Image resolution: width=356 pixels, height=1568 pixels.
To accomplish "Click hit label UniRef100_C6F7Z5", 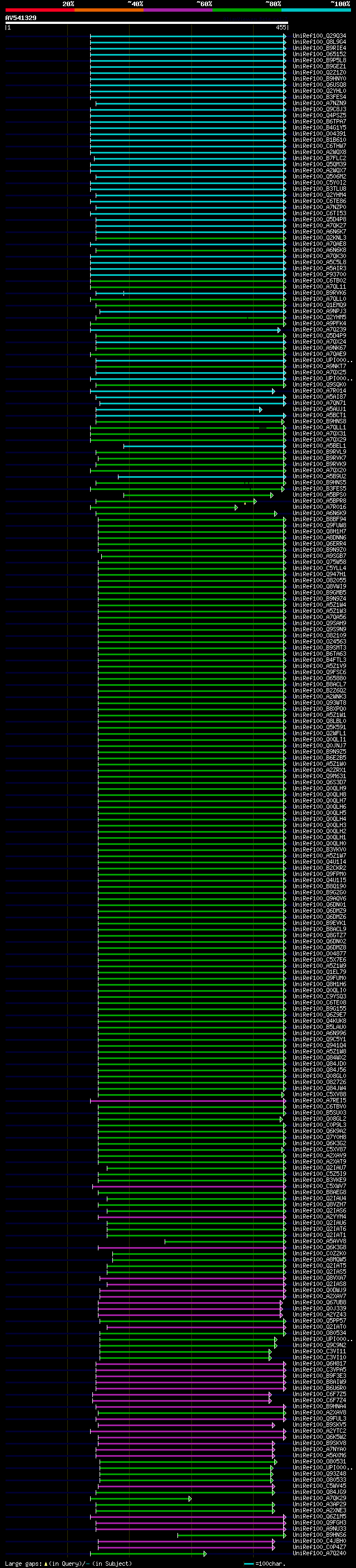I will tap(319, 1394).
